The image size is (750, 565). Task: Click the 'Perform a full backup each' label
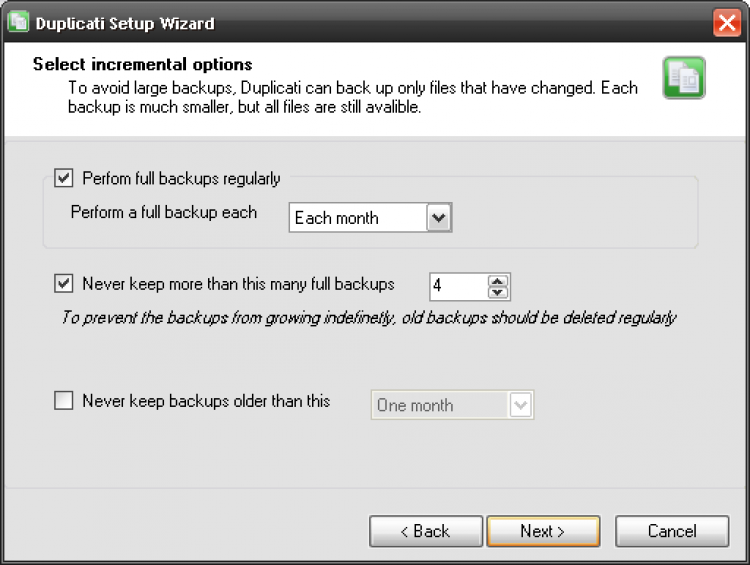(x=164, y=212)
